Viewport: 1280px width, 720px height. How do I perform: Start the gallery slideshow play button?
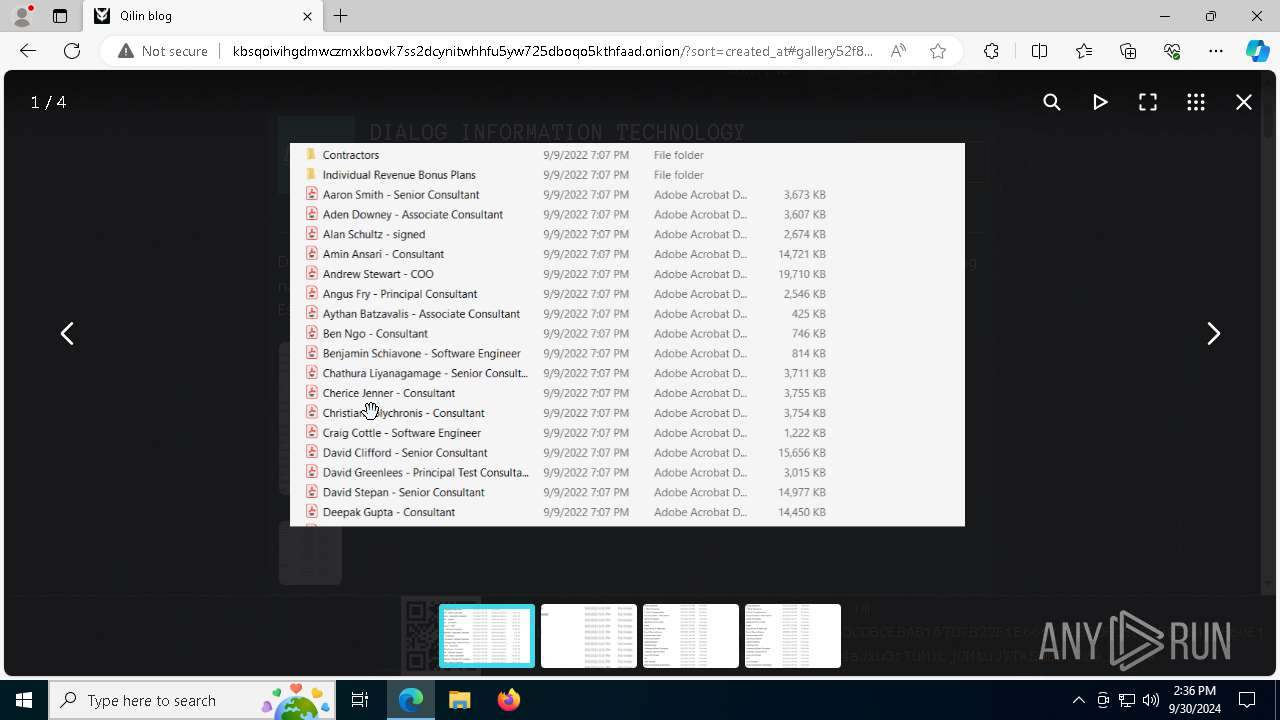coord(1100,102)
